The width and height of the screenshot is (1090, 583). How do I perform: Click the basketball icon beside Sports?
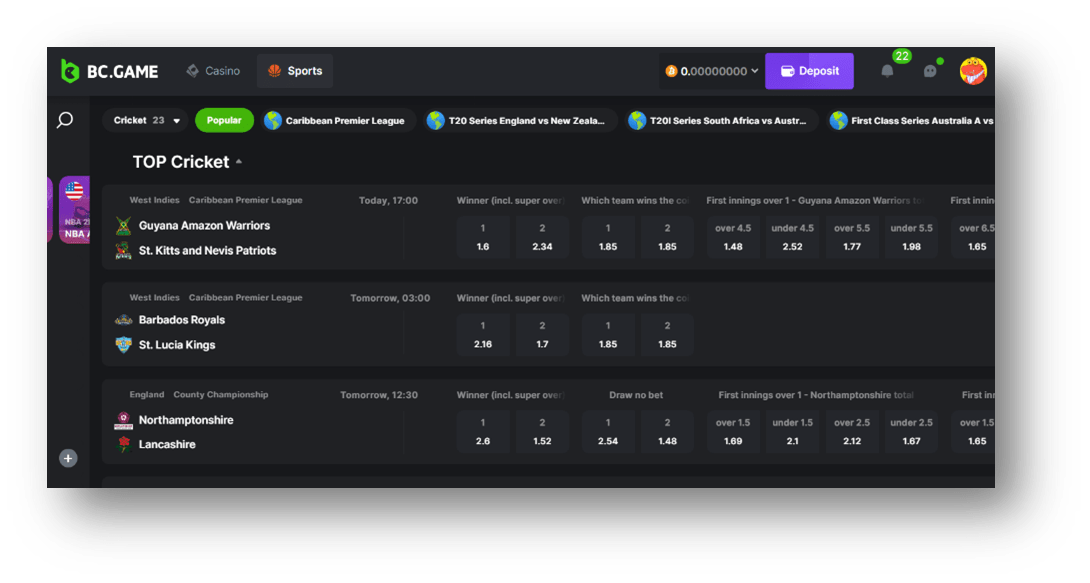(275, 71)
